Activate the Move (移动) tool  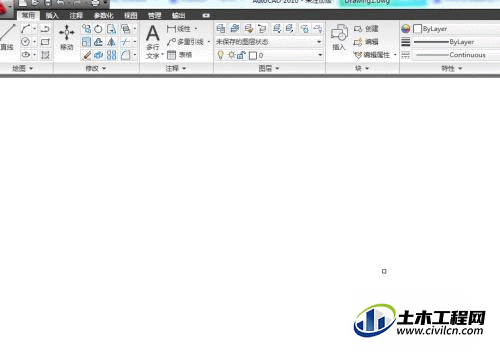click(67, 37)
